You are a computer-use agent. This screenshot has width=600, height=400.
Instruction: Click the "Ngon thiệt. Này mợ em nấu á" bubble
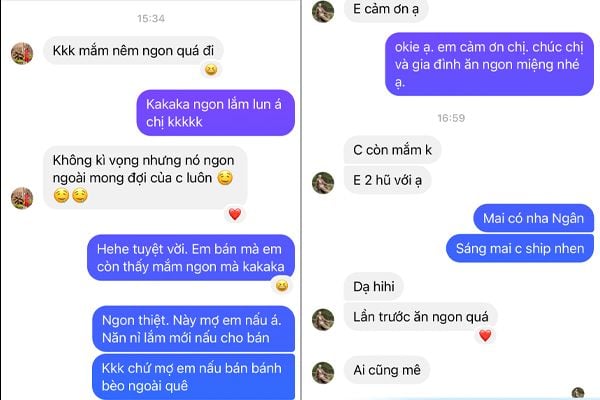coord(194,329)
